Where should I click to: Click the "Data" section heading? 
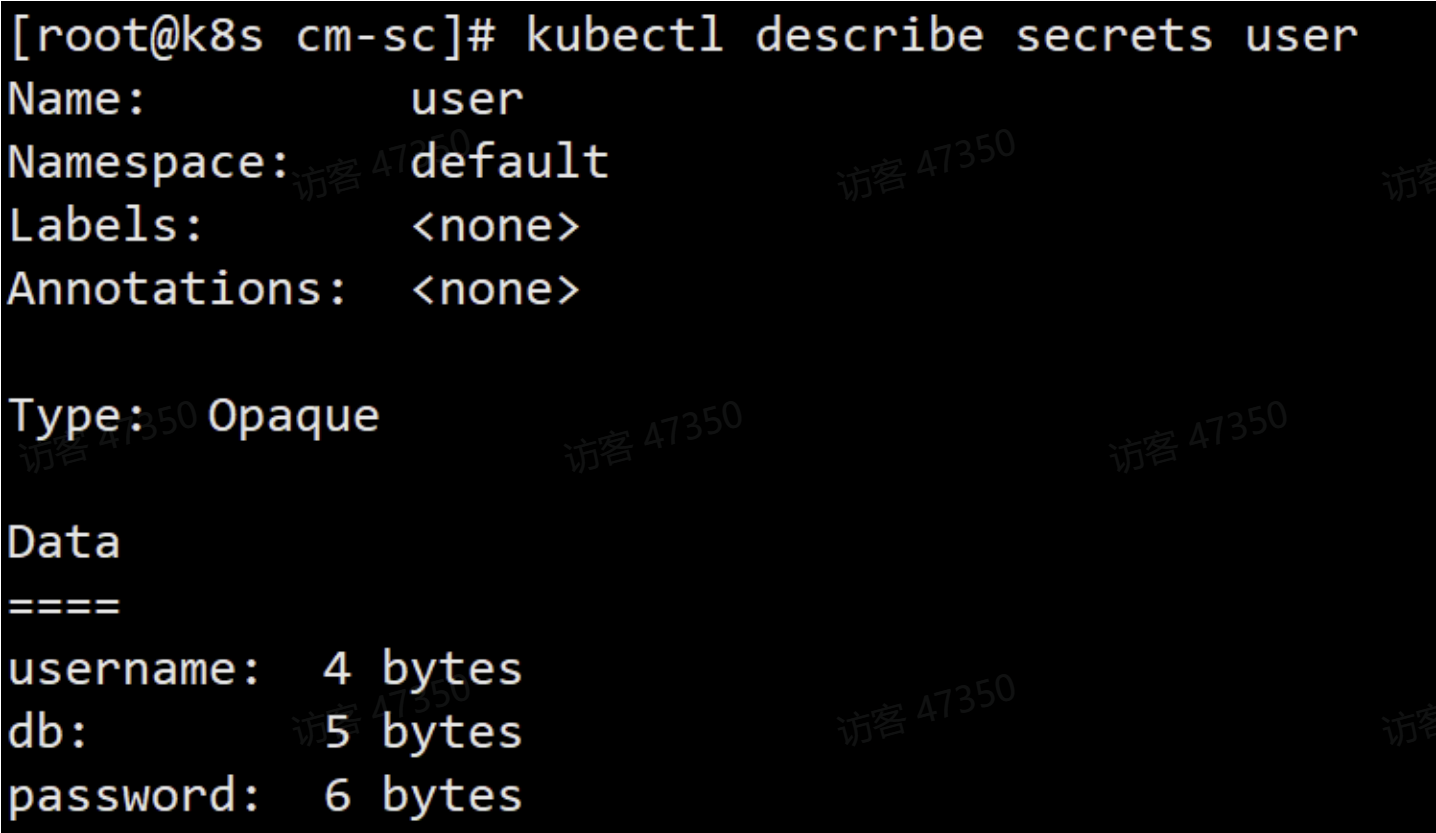click(63, 543)
